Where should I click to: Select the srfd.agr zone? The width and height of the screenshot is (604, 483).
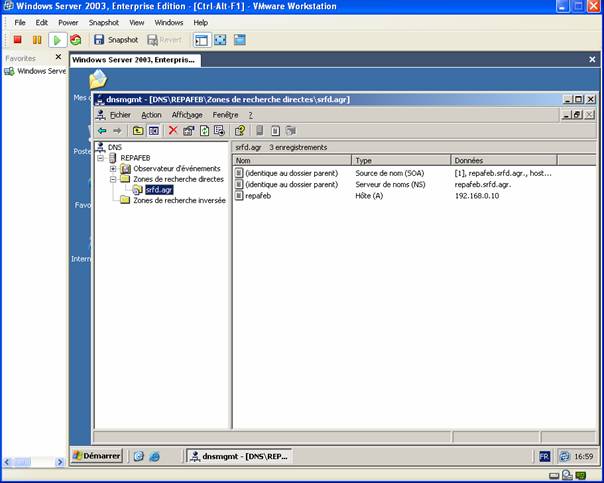pos(159,190)
